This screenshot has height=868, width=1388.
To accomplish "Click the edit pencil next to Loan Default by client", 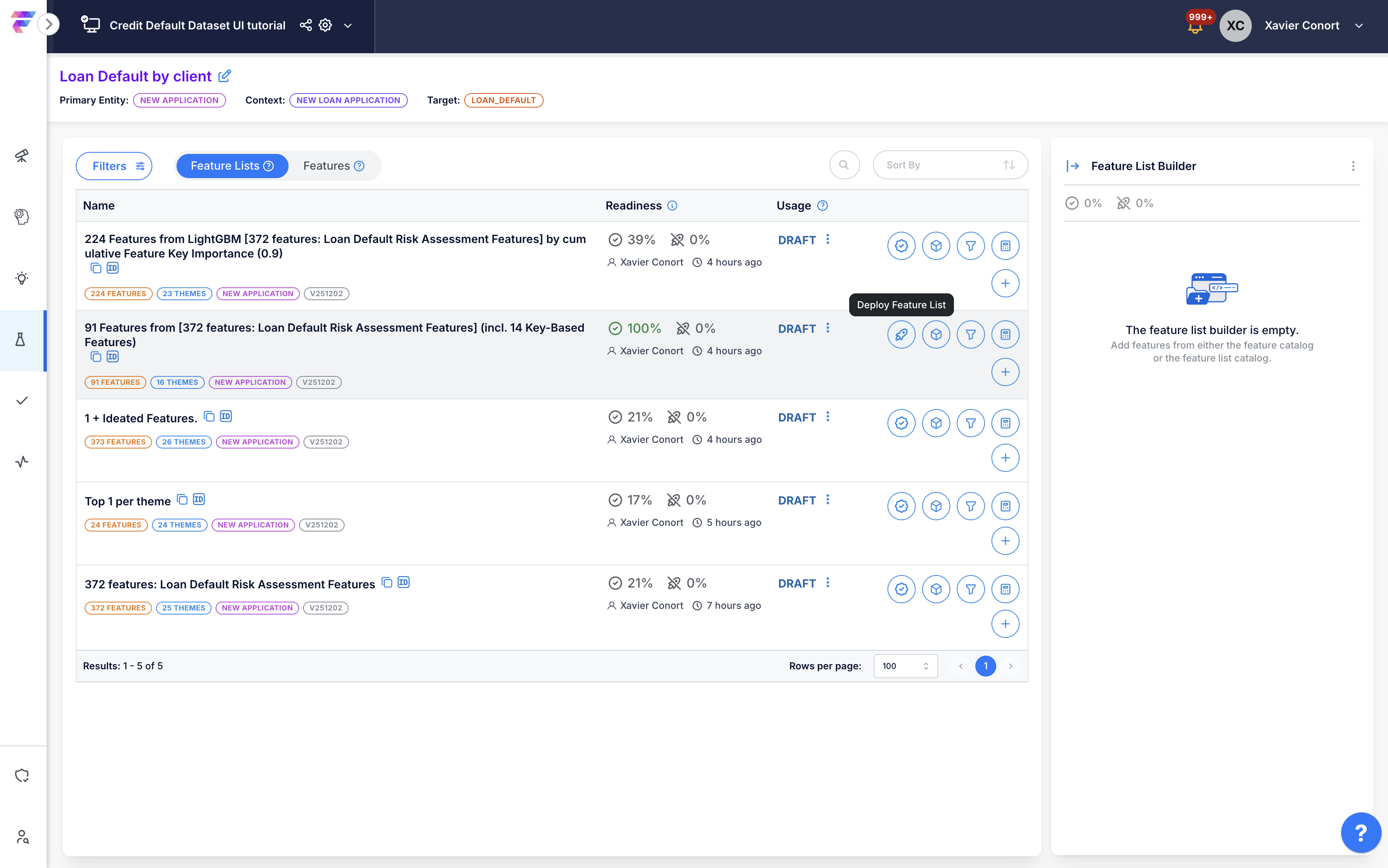I will (x=225, y=76).
